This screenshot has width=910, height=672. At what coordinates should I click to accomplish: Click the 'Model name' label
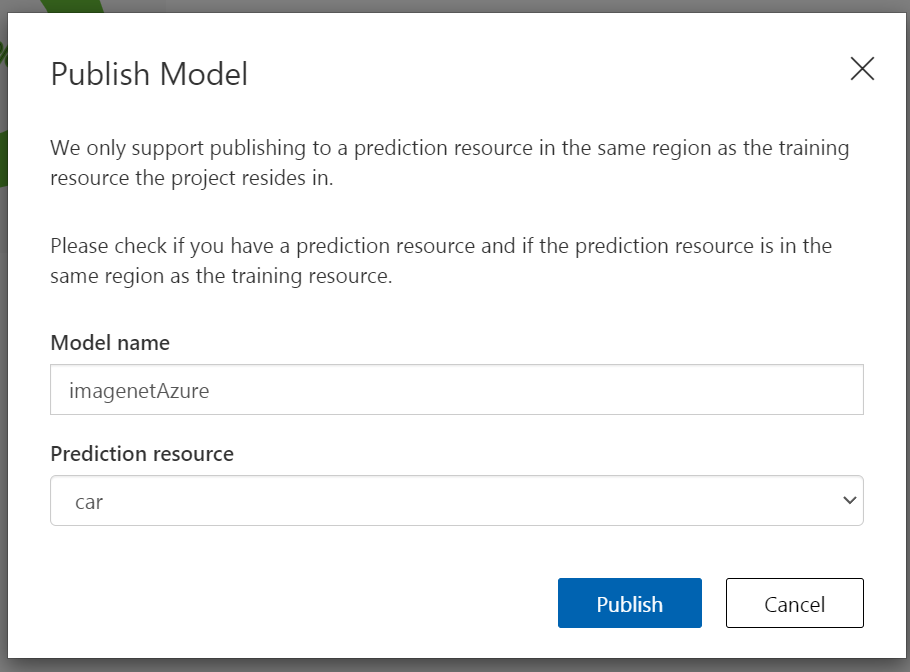pyautogui.click(x=110, y=342)
